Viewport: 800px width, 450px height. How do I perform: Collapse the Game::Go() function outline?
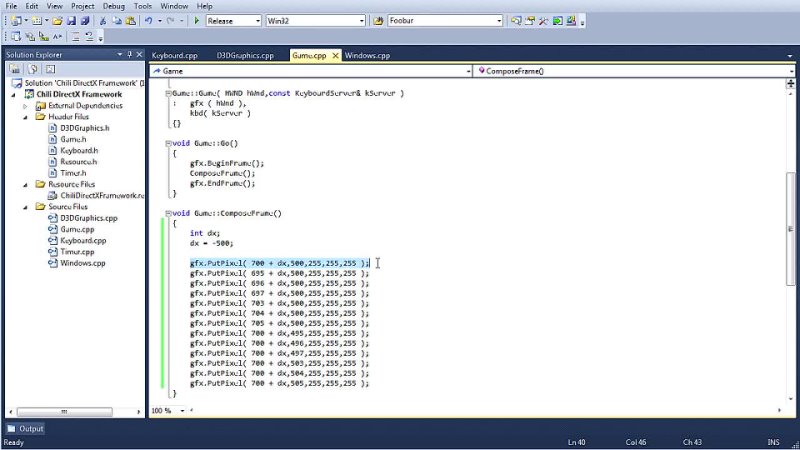coord(168,143)
